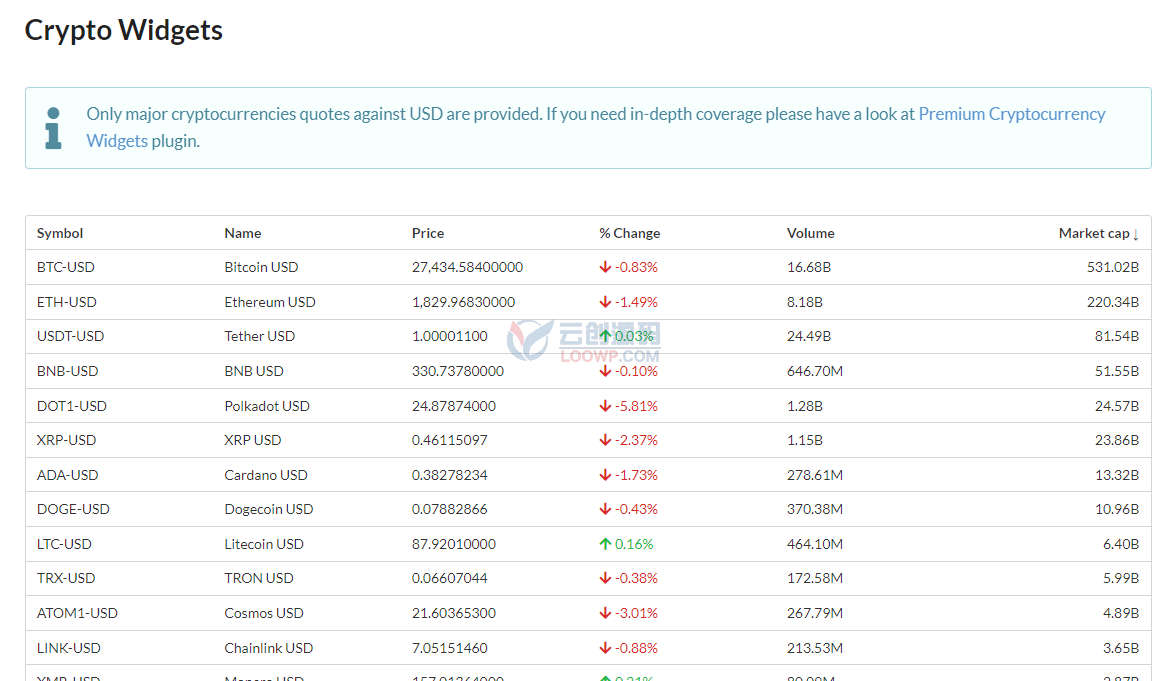The height and width of the screenshot is (681, 1168).
Task: Click the green up arrow for Litecoin
Action: point(605,544)
